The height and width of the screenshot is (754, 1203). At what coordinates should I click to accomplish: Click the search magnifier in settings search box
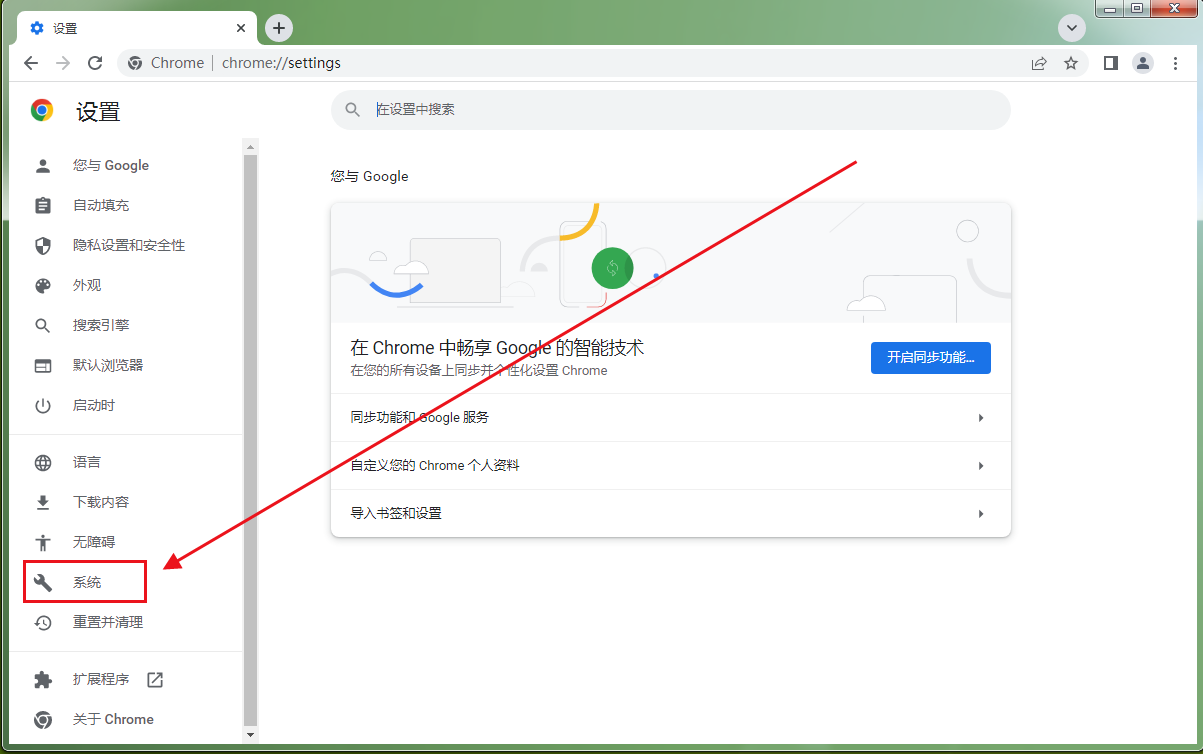352,110
